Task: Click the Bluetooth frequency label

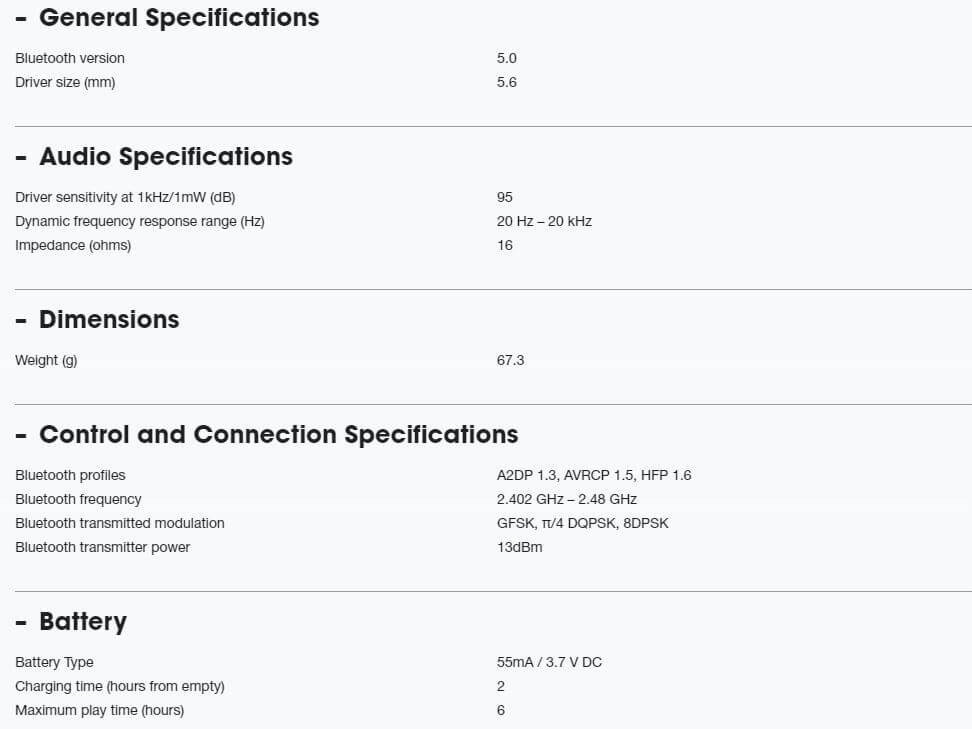Action: coord(78,499)
